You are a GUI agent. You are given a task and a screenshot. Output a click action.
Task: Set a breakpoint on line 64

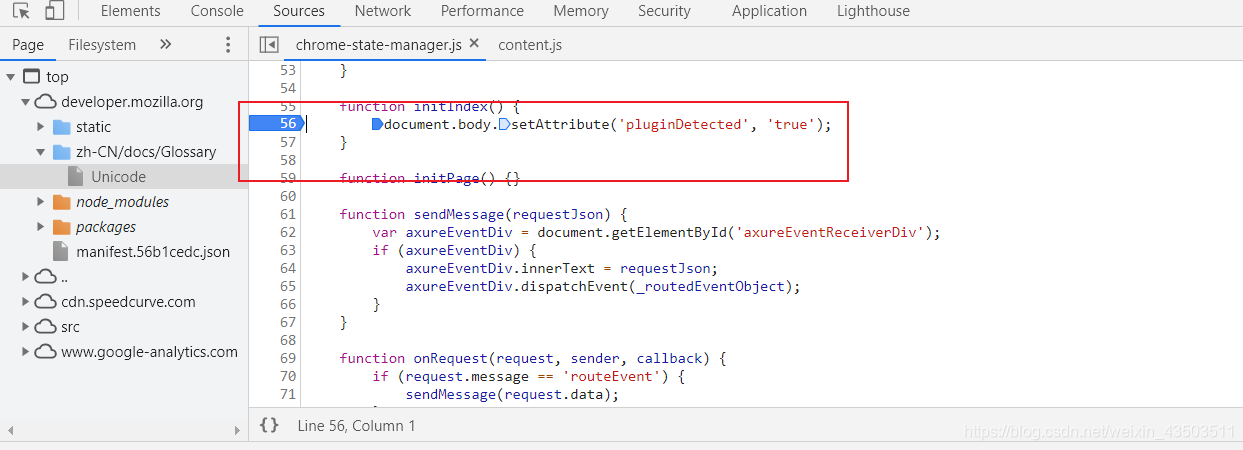287,268
